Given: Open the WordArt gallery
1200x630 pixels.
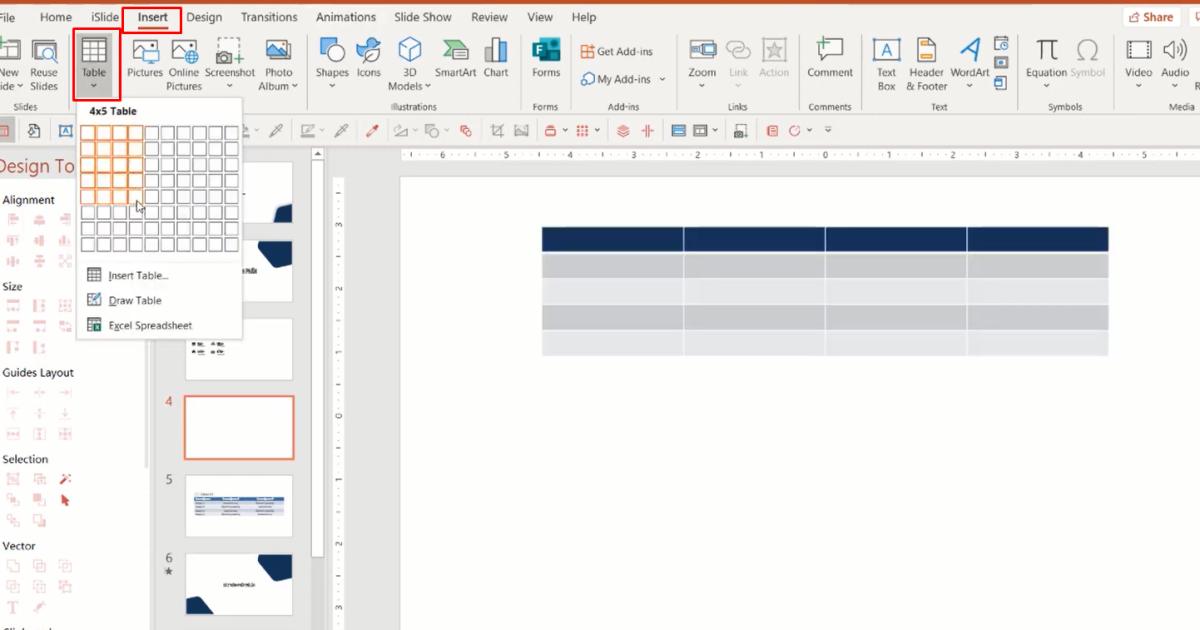Looking at the screenshot, I should pyautogui.click(x=970, y=64).
